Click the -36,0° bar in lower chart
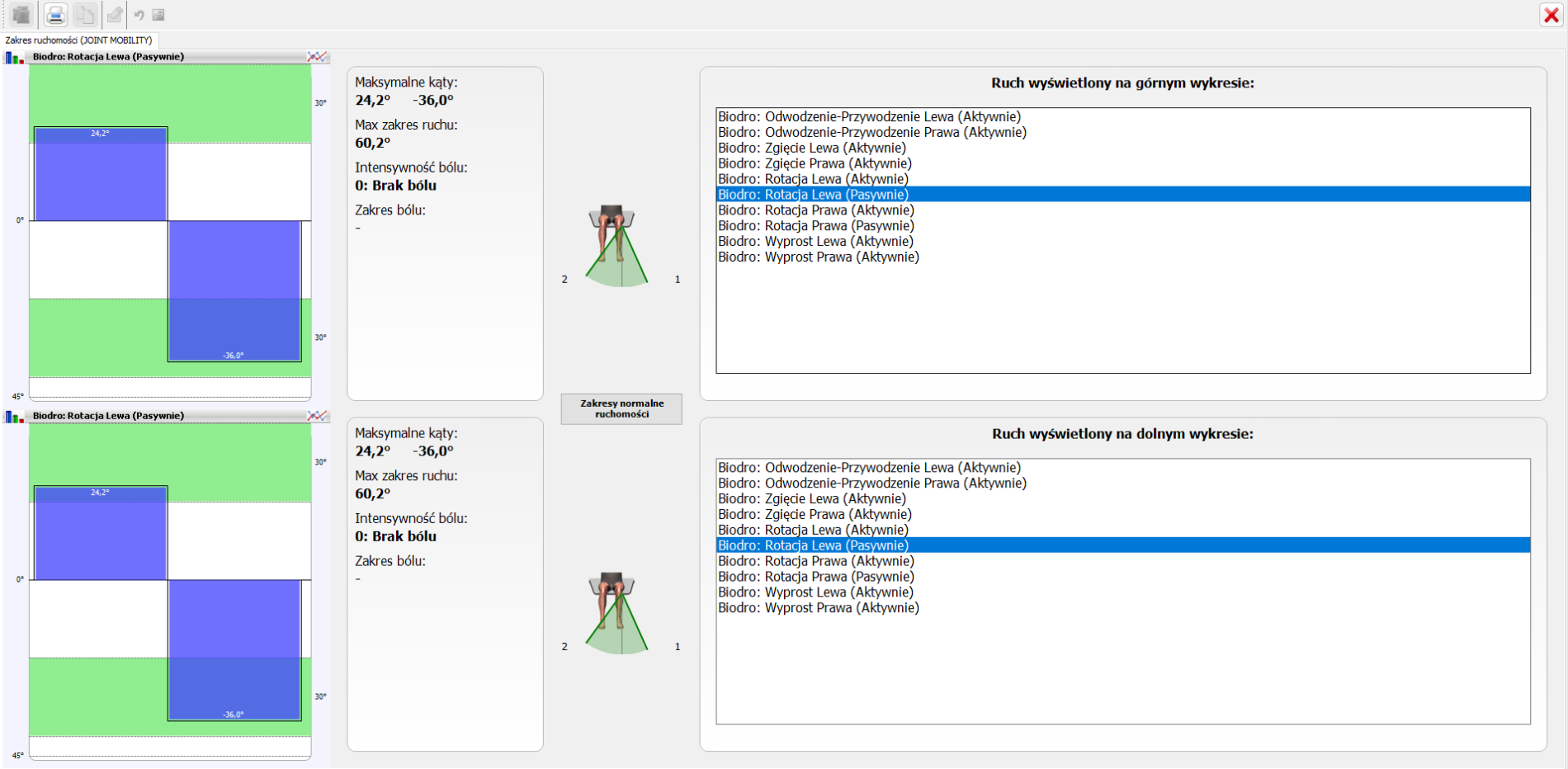 tap(234, 650)
